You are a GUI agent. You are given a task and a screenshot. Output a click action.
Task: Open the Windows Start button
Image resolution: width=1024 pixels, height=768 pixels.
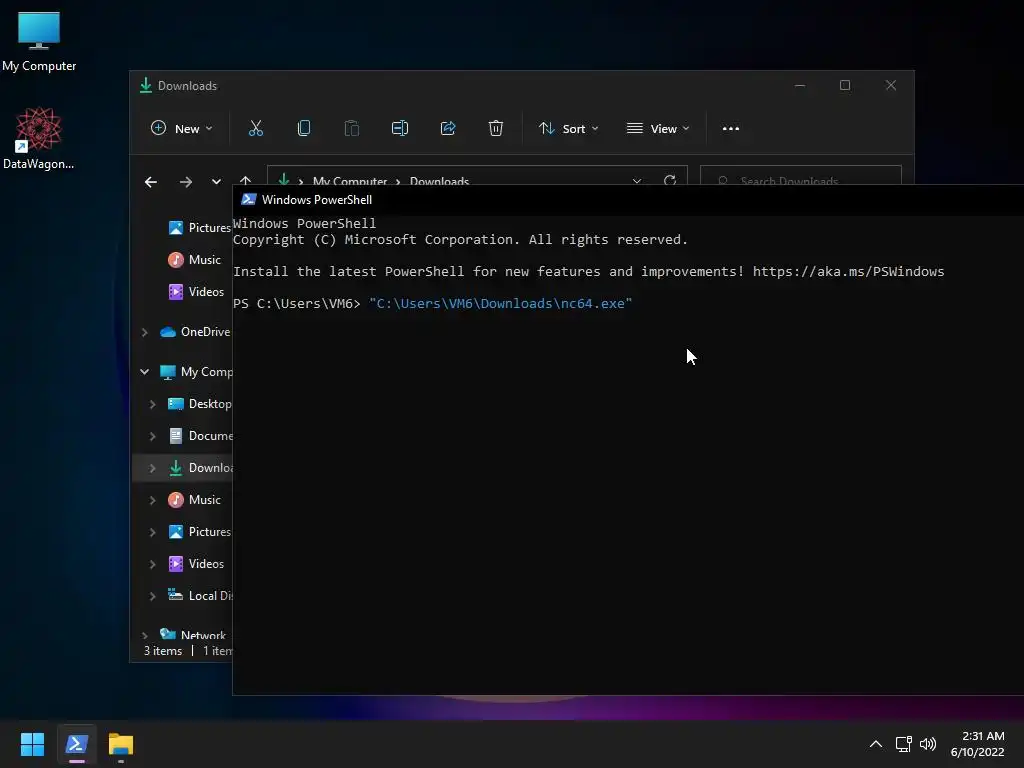(32, 744)
